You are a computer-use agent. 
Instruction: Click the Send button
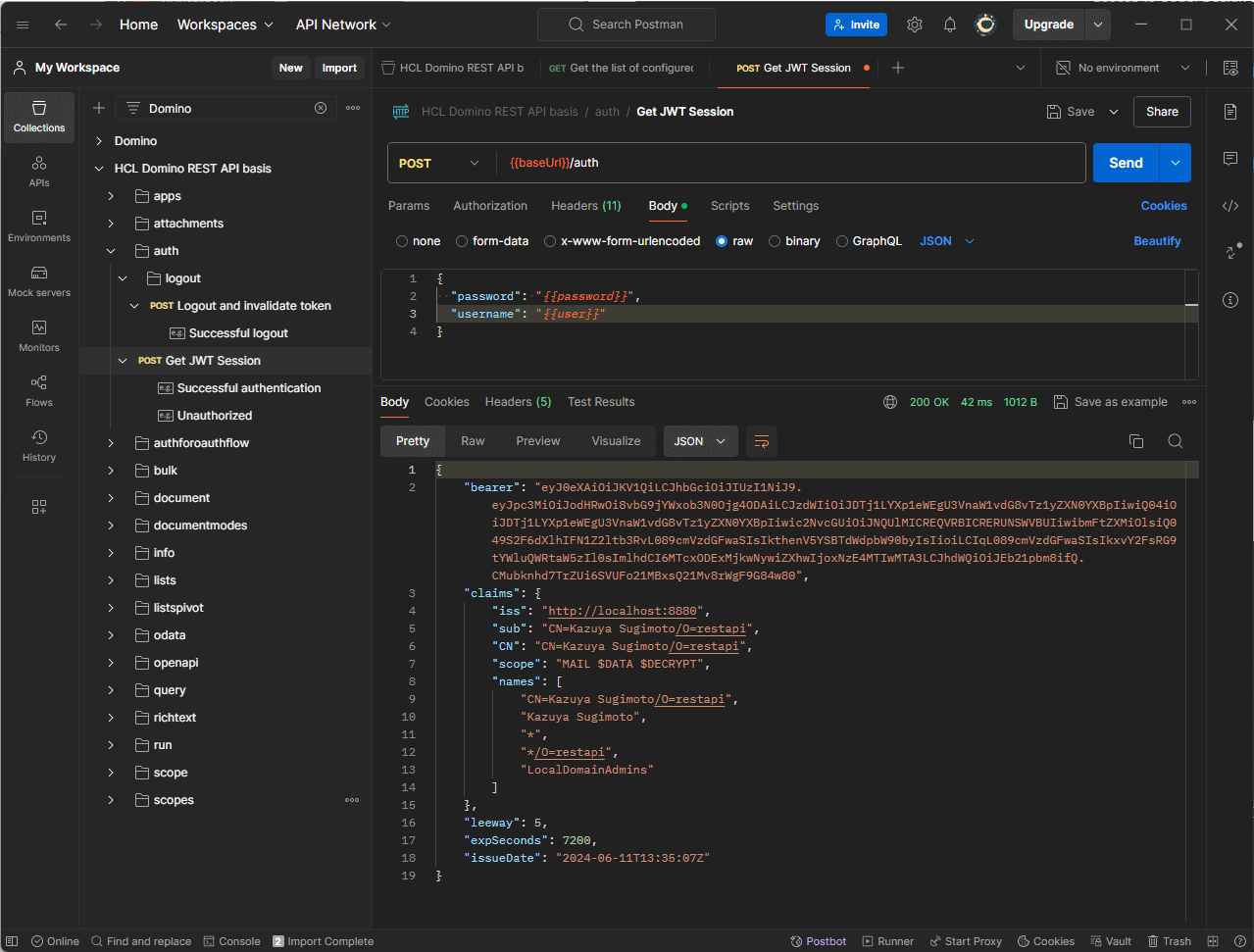(x=1126, y=163)
